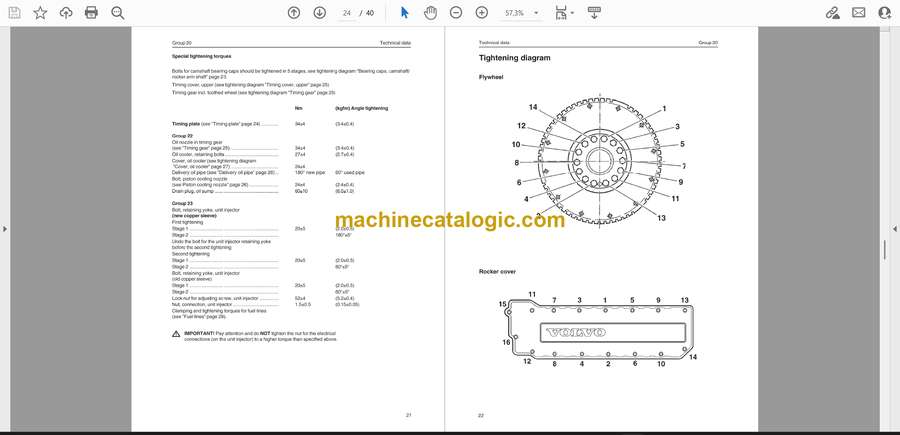Click the 'Group 22' subheading
The image size is (900, 435).
point(183,136)
